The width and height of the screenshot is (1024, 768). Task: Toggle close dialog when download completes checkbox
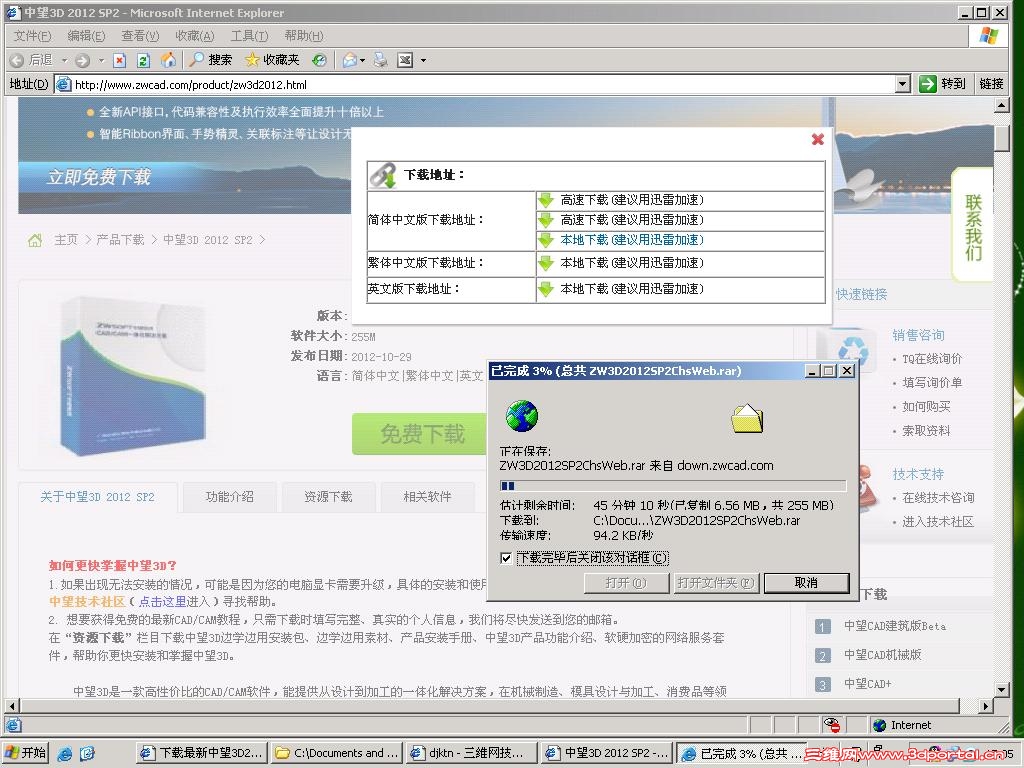[505, 558]
